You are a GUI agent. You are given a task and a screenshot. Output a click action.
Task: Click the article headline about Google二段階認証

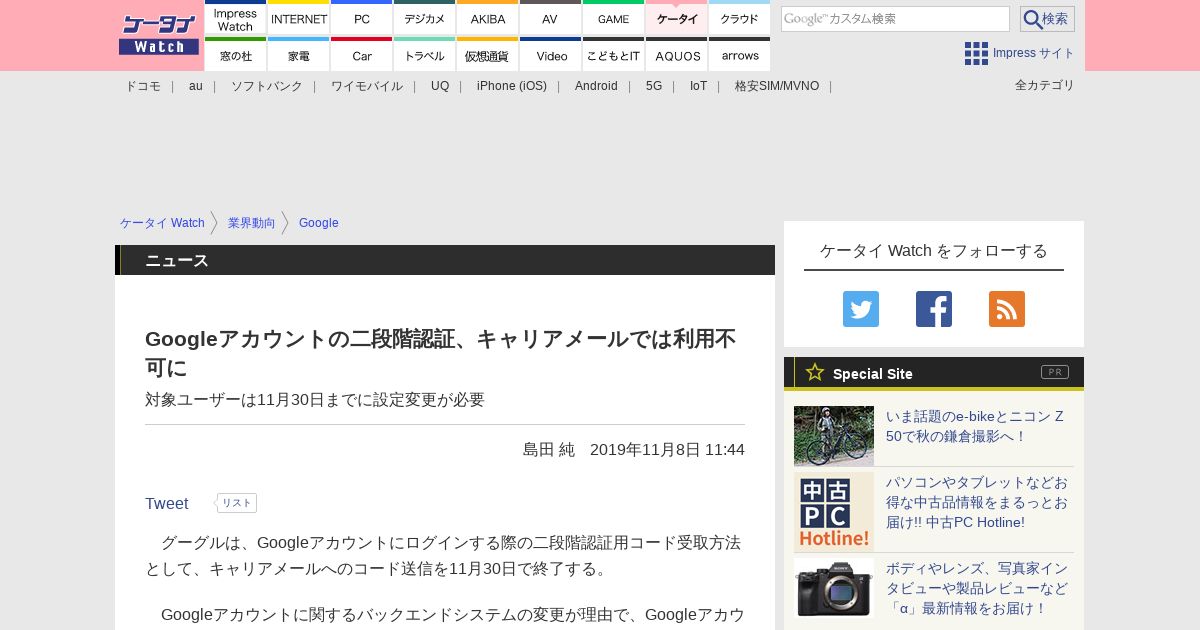point(440,353)
